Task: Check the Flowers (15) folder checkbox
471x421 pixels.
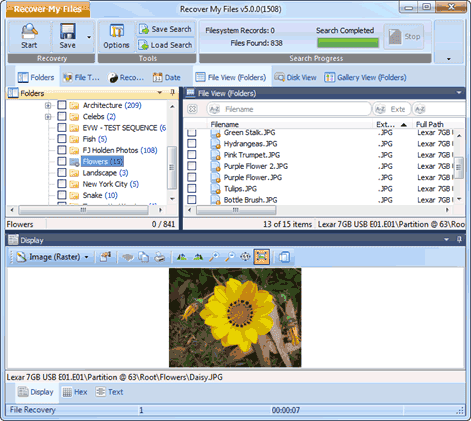Action: pos(62,161)
